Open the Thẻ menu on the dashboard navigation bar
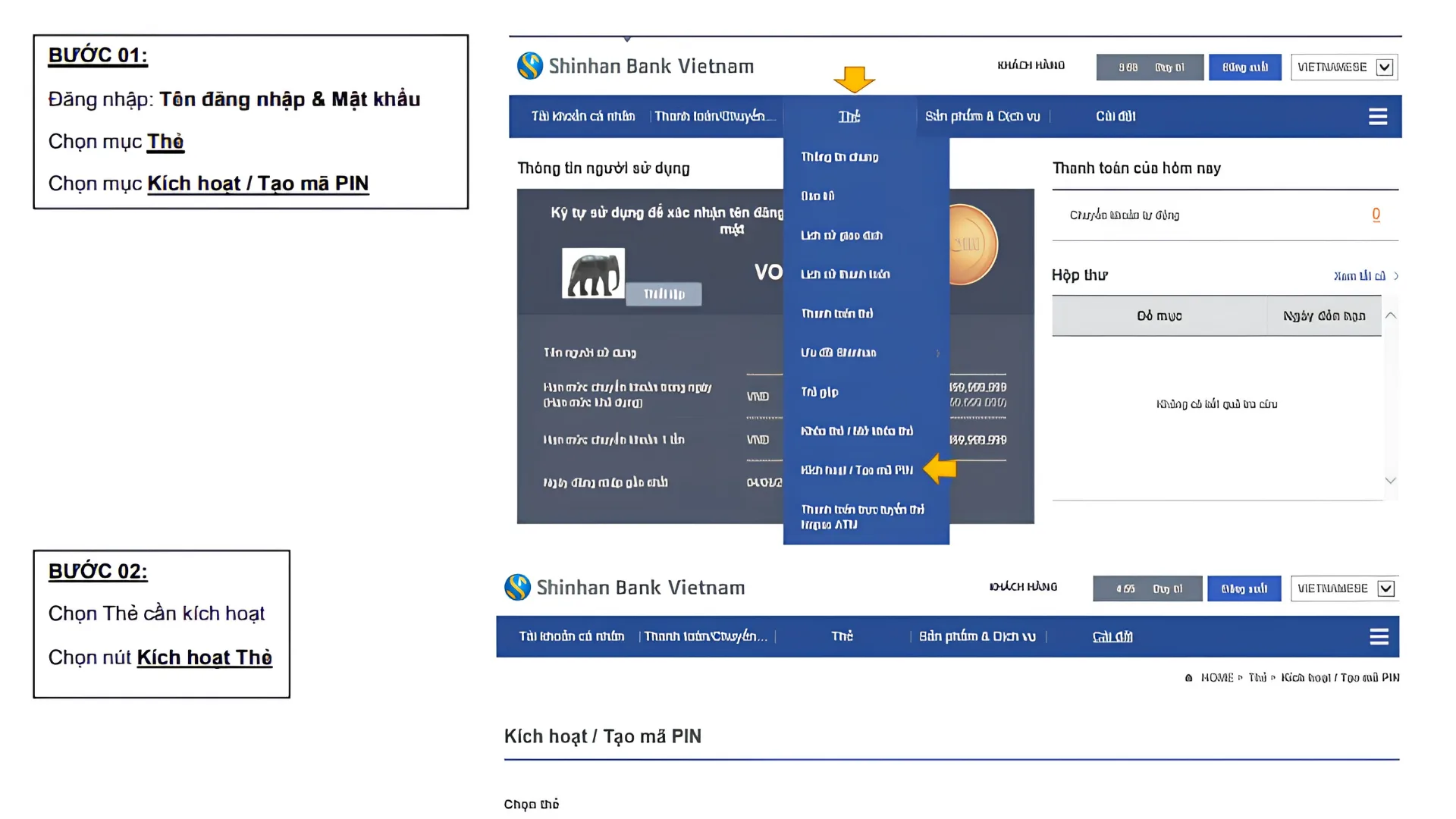This screenshot has height=819, width=1456. [849, 116]
